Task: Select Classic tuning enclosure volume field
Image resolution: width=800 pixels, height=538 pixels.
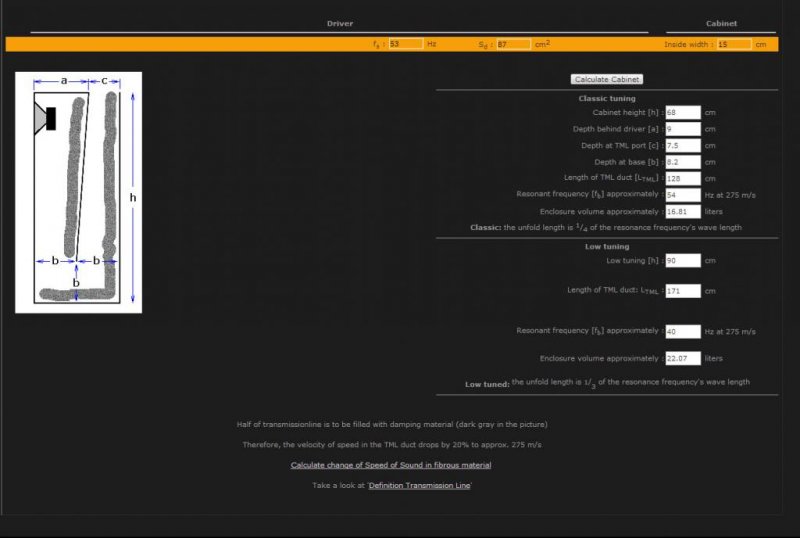Action: pos(682,211)
